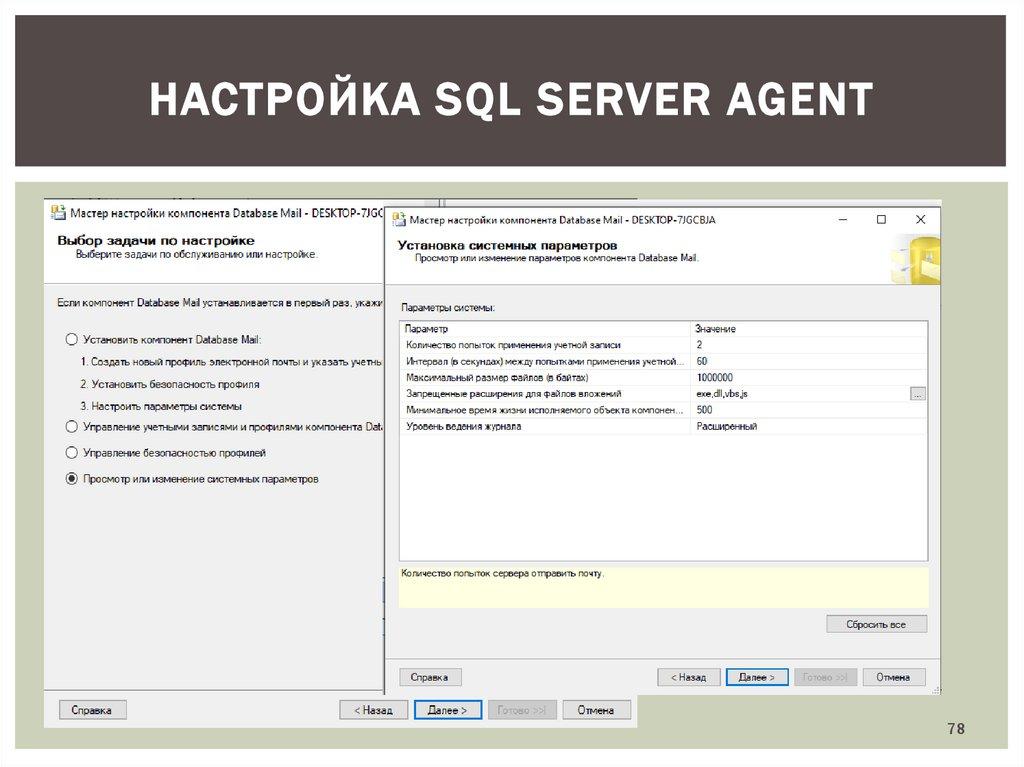Click '< Назад' in the front wizard
Screen dimensions: 1024x767
(x=688, y=677)
